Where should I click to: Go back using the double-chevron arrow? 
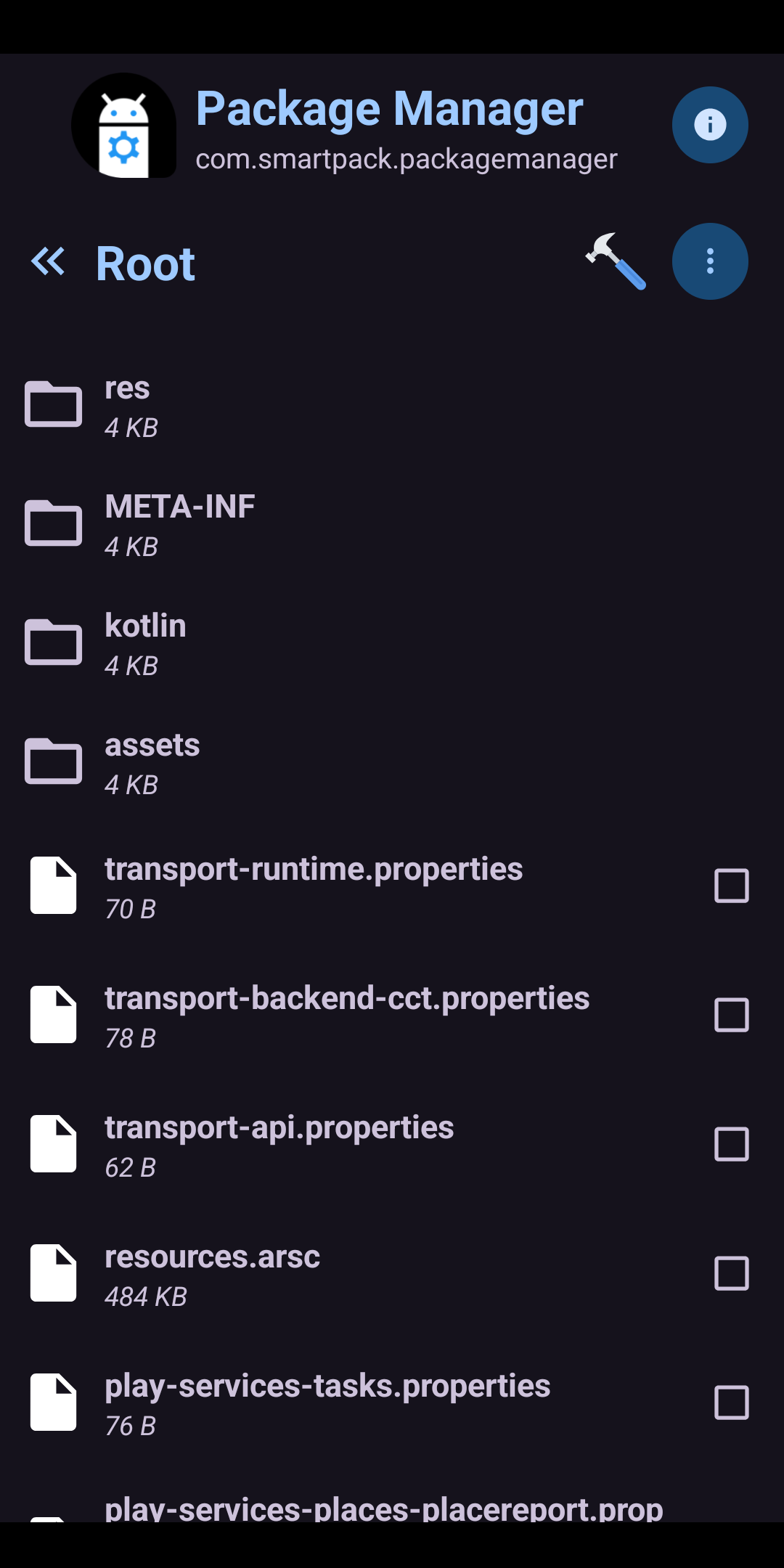(48, 262)
